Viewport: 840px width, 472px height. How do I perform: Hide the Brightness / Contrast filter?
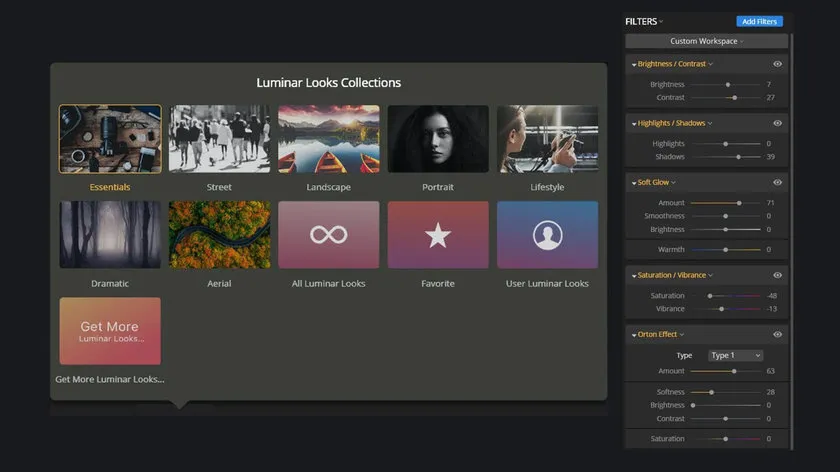point(777,64)
